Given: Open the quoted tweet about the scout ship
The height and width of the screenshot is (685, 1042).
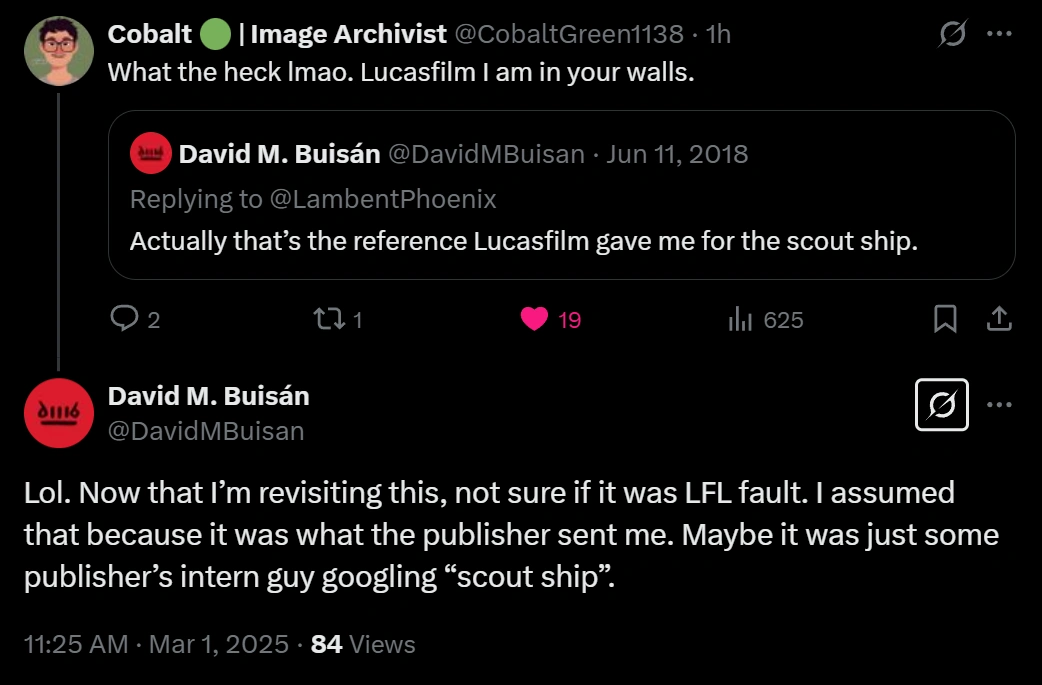Looking at the screenshot, I should pos(560,242).
